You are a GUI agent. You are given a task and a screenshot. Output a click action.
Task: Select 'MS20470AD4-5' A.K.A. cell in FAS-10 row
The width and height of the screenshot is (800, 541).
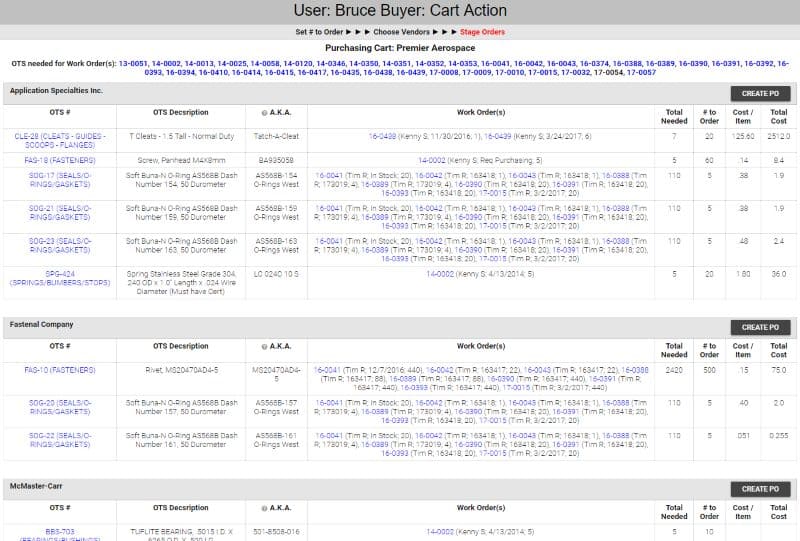276,375
